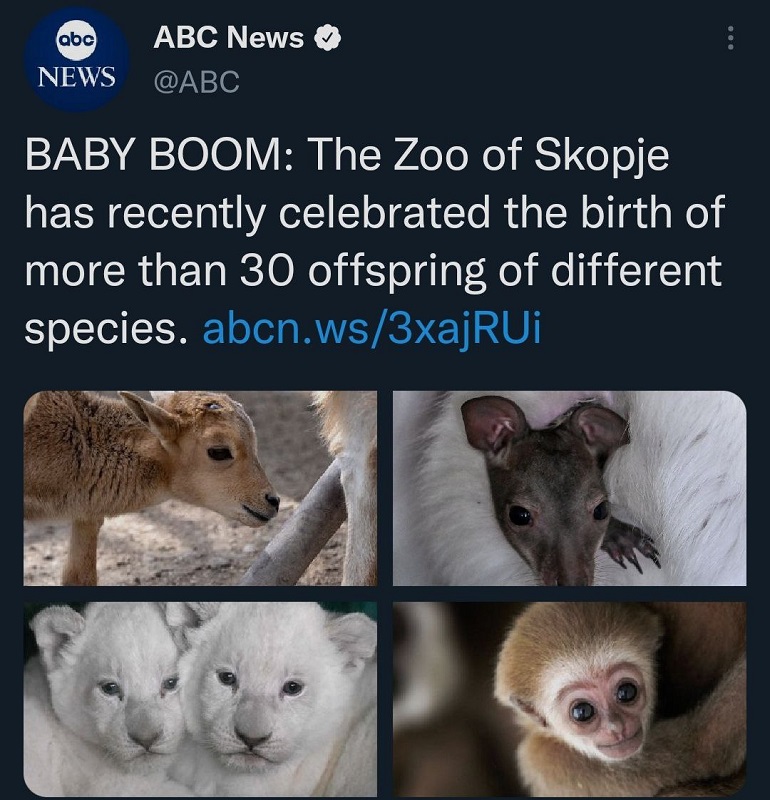This screenshot has width=770, height=800.
Task: Visit the @ABC handle profile
Action: pos(196,82)
